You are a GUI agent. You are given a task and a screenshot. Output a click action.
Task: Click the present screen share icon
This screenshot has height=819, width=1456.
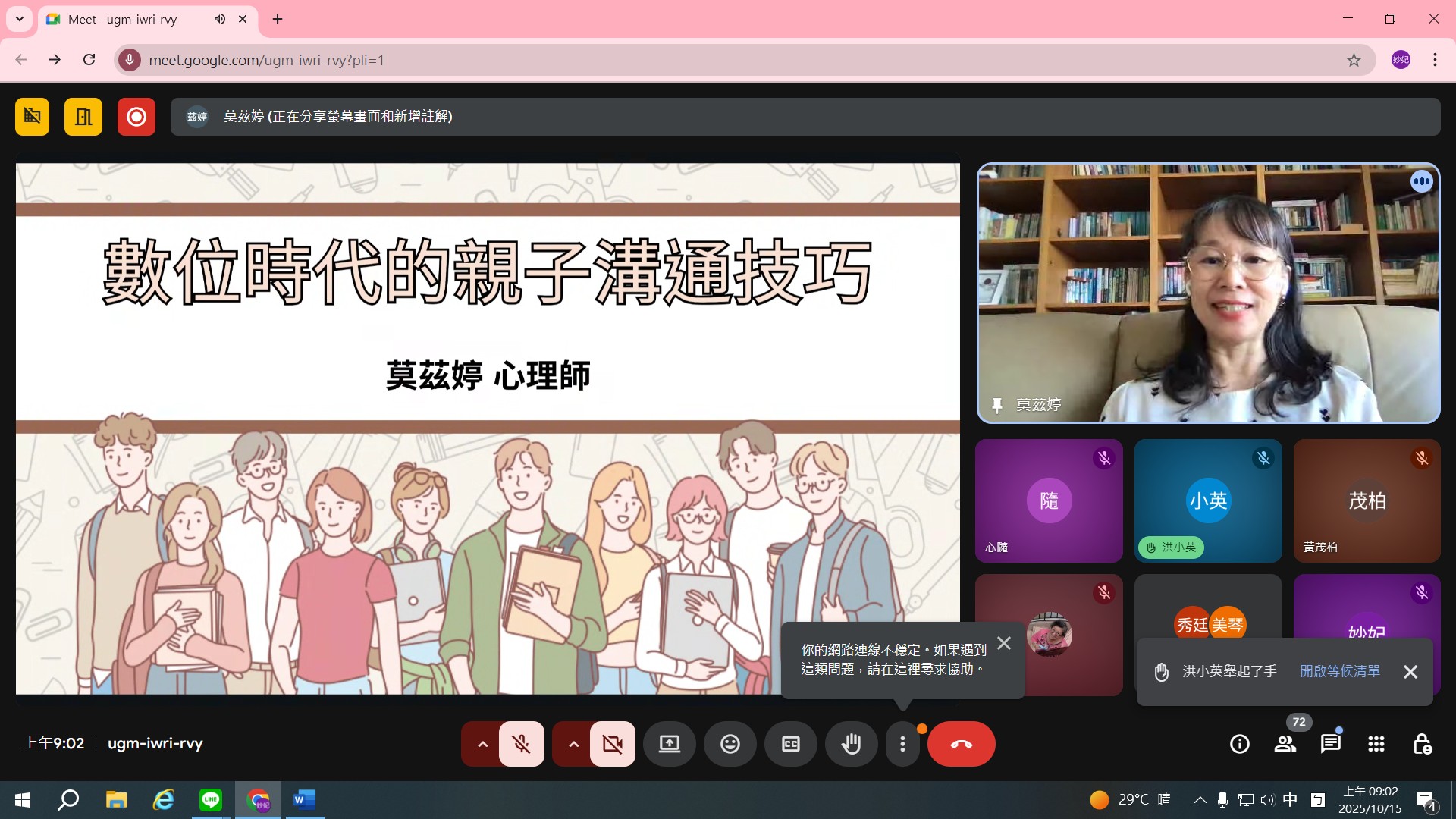coord(669,744)
